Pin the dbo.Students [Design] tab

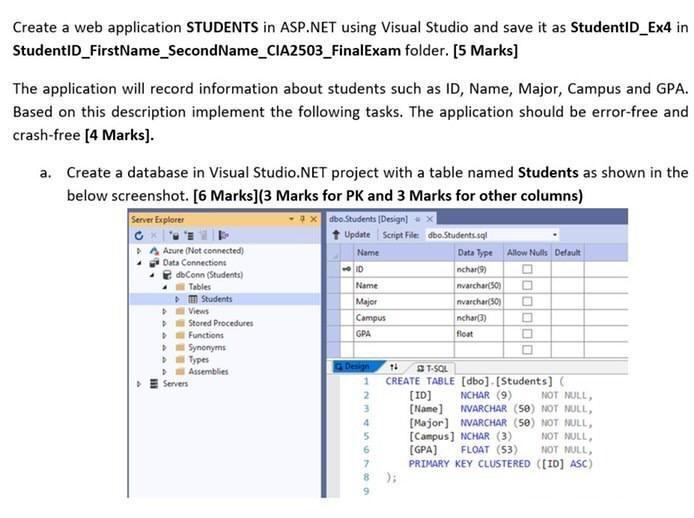coord(417,219)
